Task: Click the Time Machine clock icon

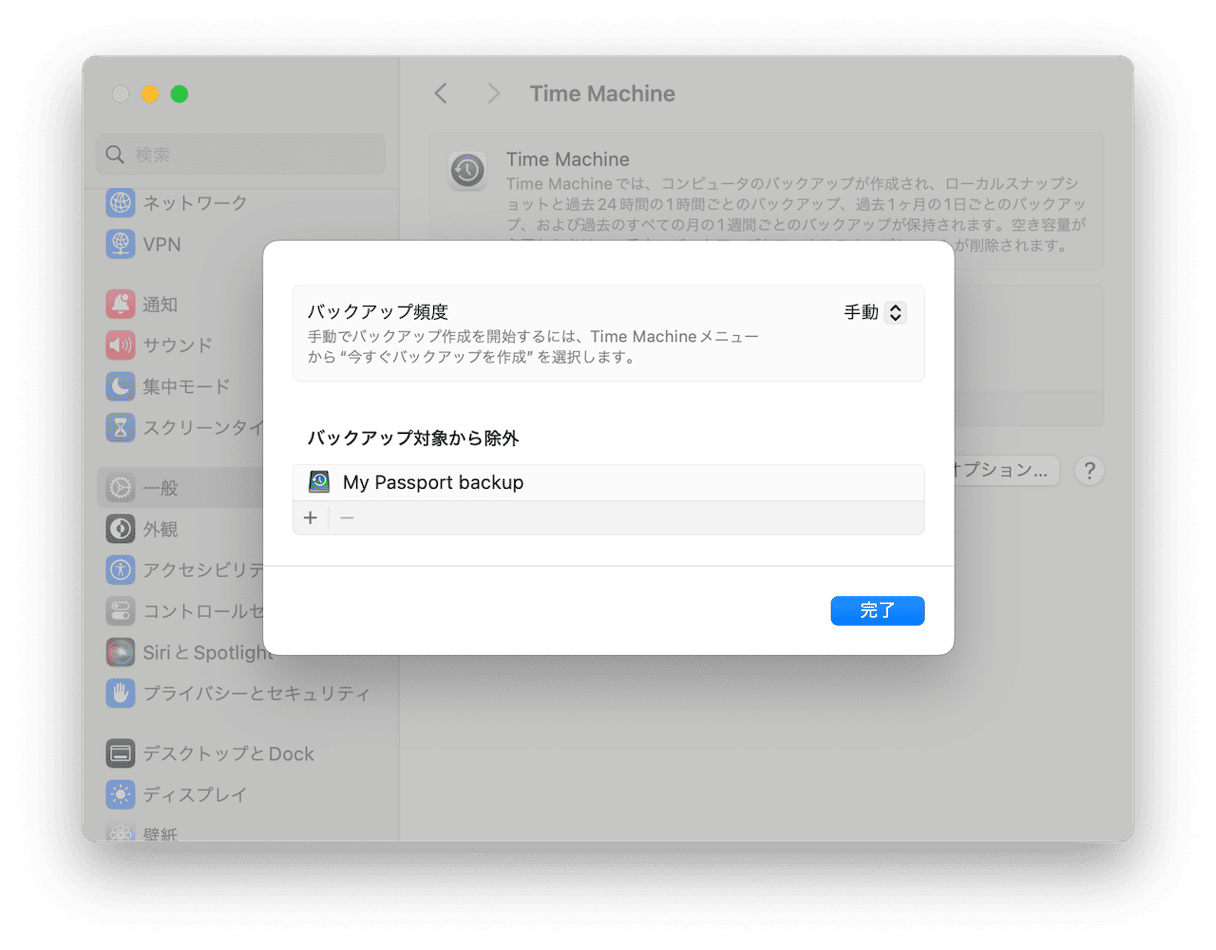Action: [x=467, y=171]
